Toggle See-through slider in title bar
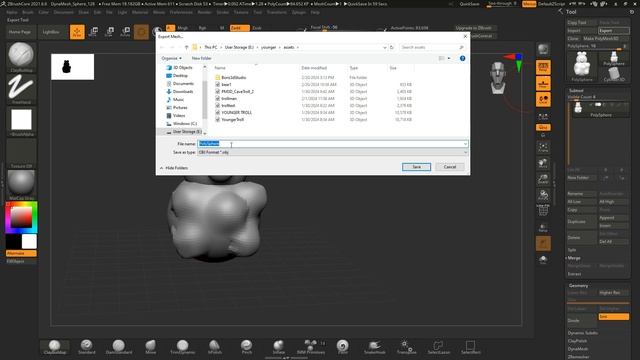Screen dimensions: 640x360 click(502, 4)
